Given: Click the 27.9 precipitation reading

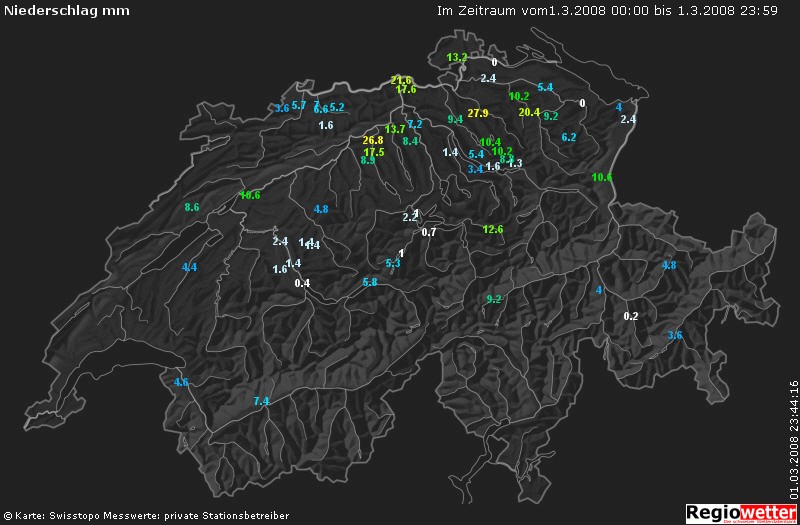Looking at the screenshot, I should click(478, 113).
